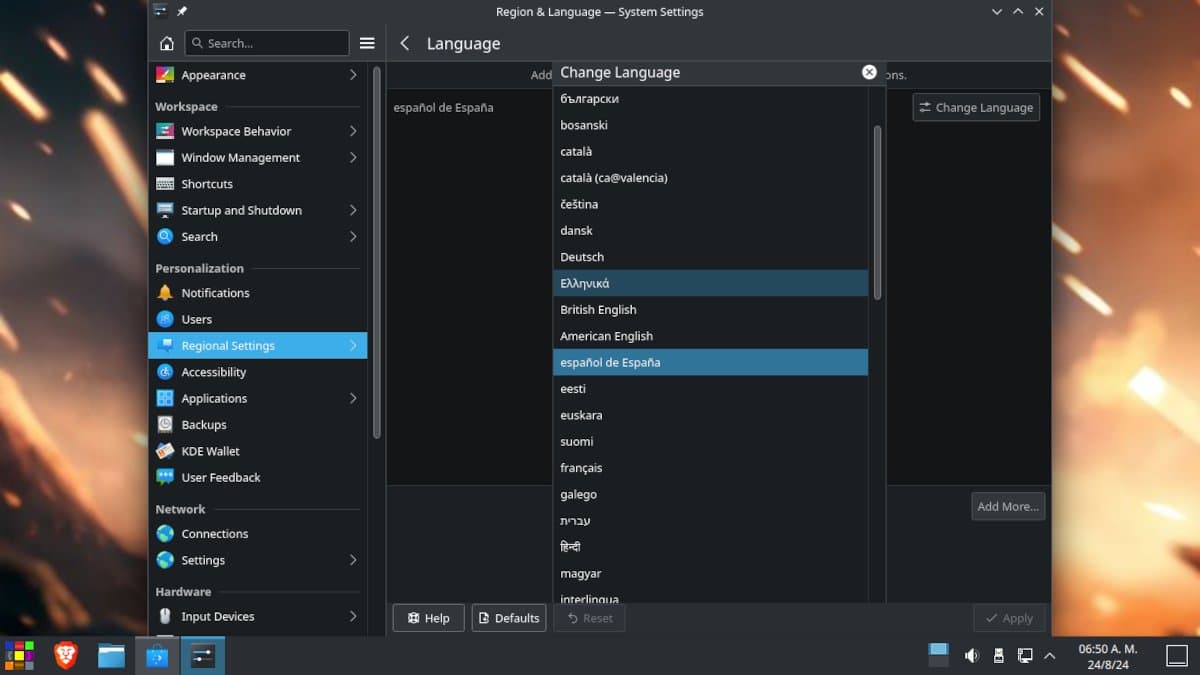Click the volume icon in the system tray
The height and width of the screenshot is (675, 1200).
coord(970,656)
